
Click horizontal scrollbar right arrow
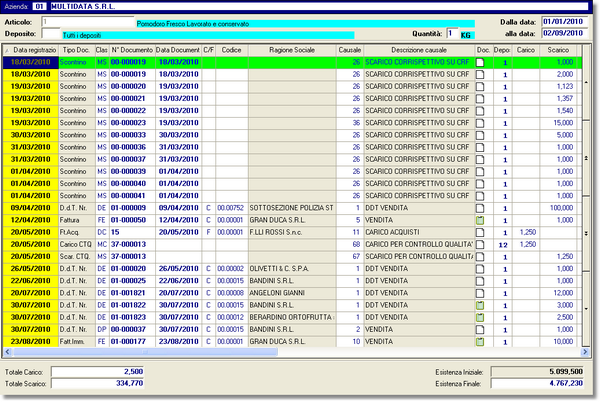pos(585,352)
